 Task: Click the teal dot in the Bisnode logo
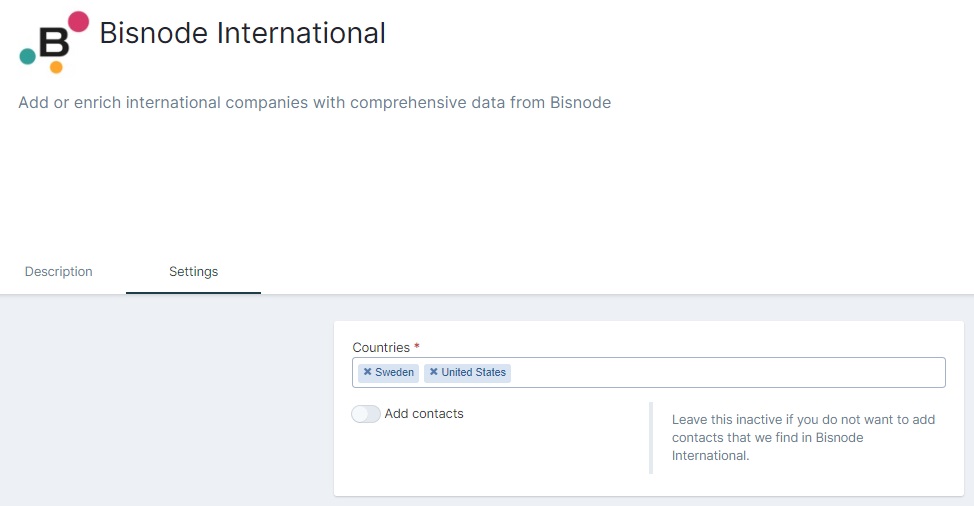point(28,56)
